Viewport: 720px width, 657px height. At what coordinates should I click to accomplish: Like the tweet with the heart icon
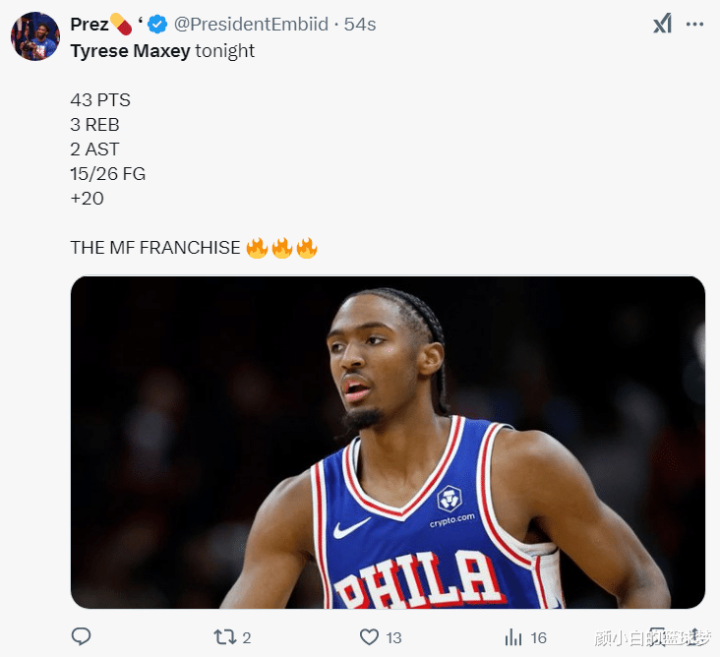coord(369,637)
